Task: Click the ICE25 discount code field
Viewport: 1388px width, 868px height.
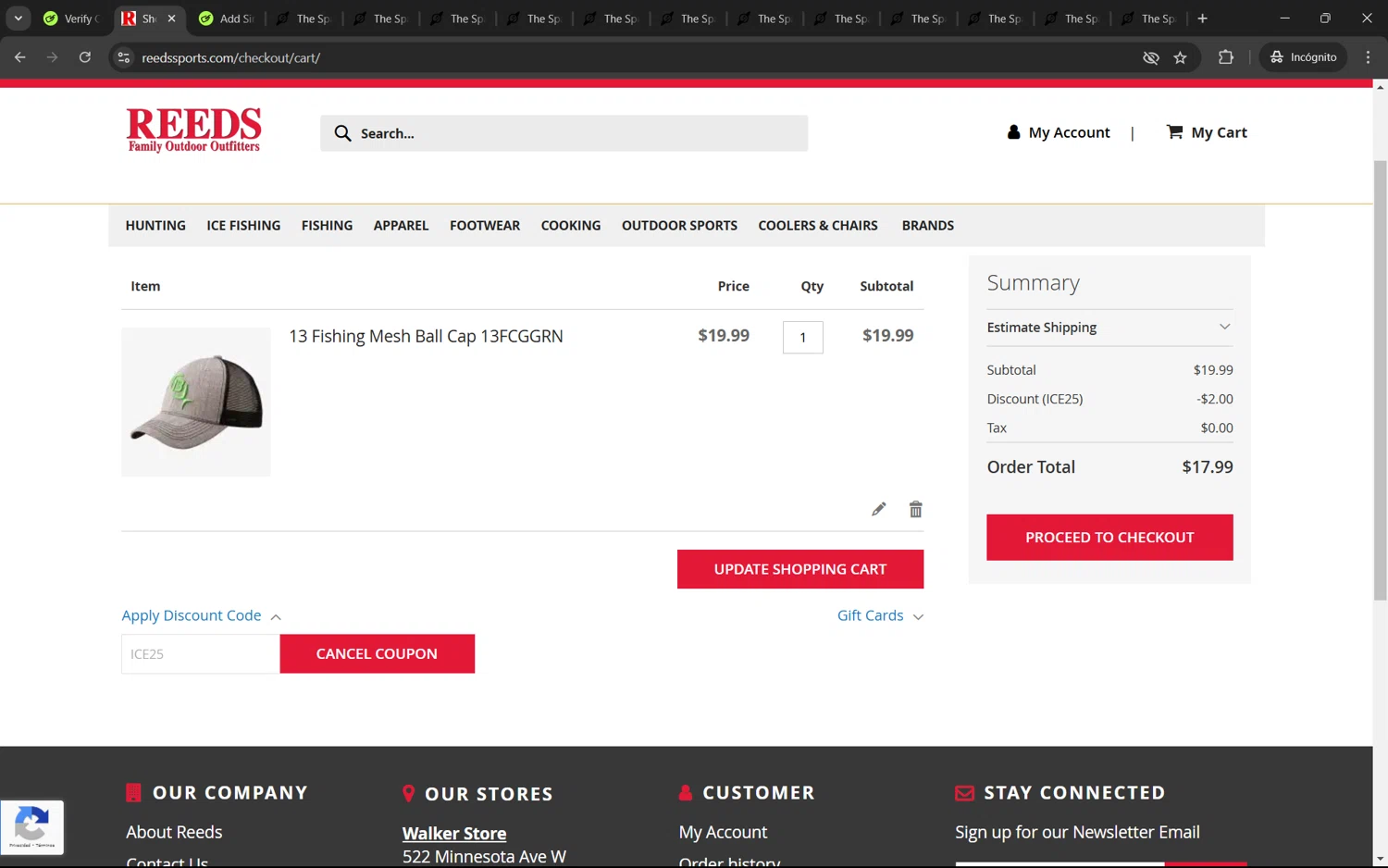Action: click(x=200, y=653)
